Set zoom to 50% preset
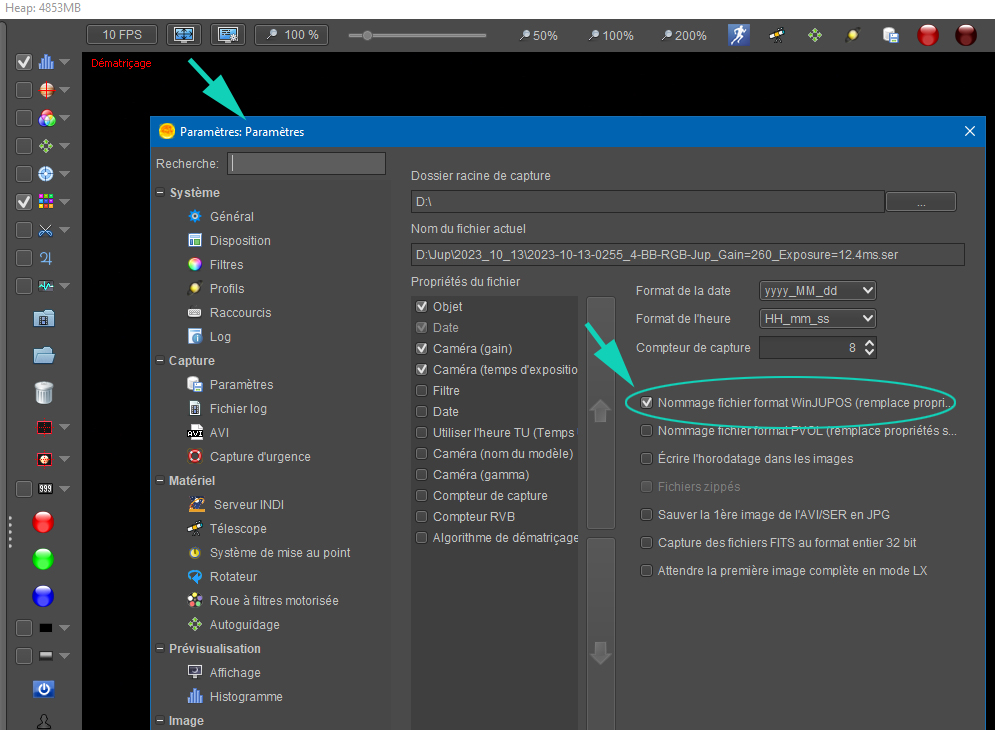This screenshot has height=730, width=995. pos(538,36)
